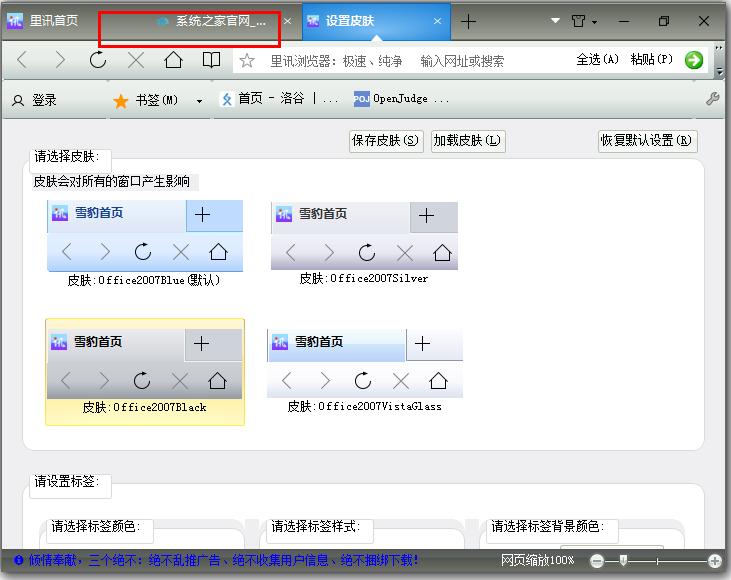Screen dimensions: 731x580
Task: Adjust the page zoom slider handle
Action: (x=623, y=561)
